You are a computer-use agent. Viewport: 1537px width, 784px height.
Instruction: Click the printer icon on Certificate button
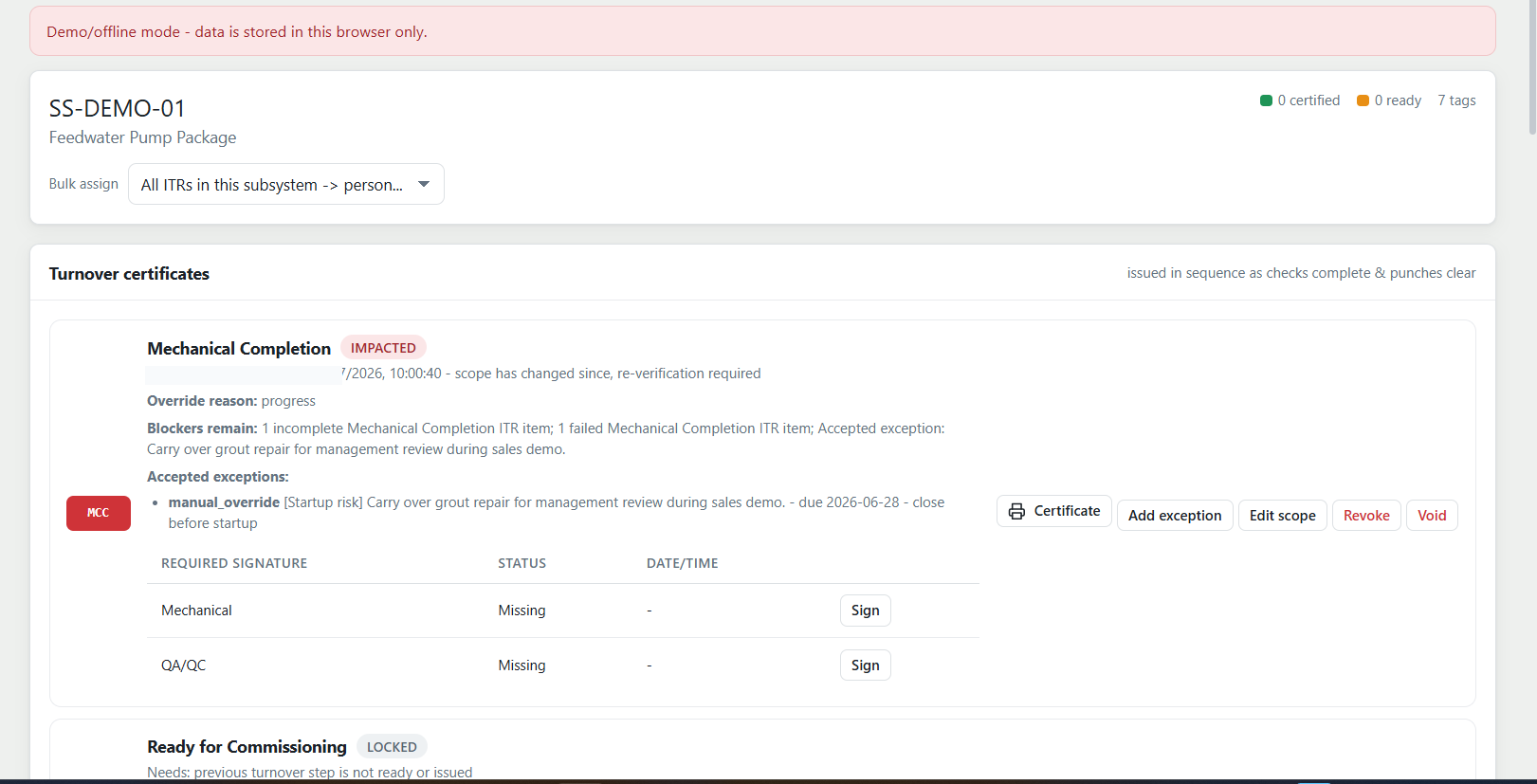tap(1016, 511)
